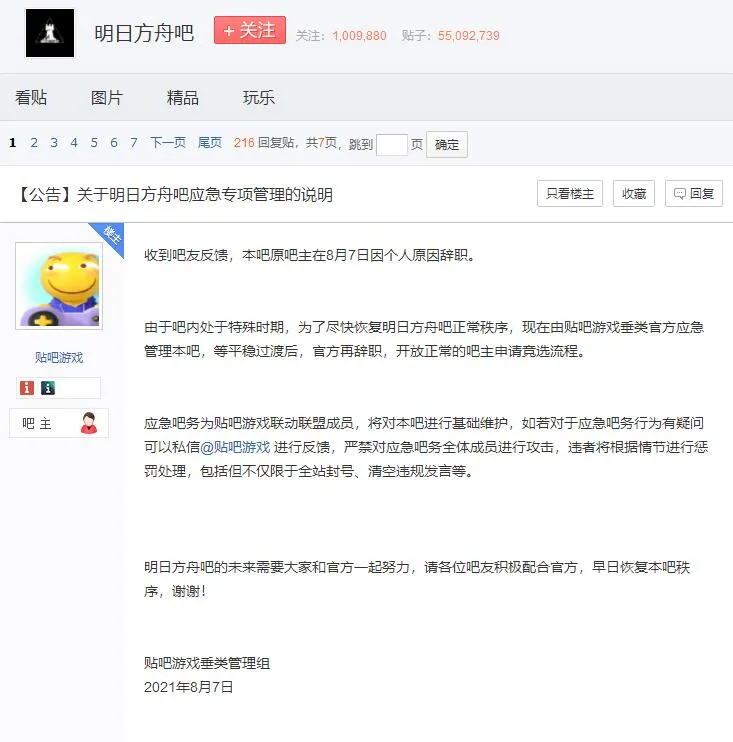
Task: Open the 明日方舟吧 forum avatar logo
Action: (50, 33)
